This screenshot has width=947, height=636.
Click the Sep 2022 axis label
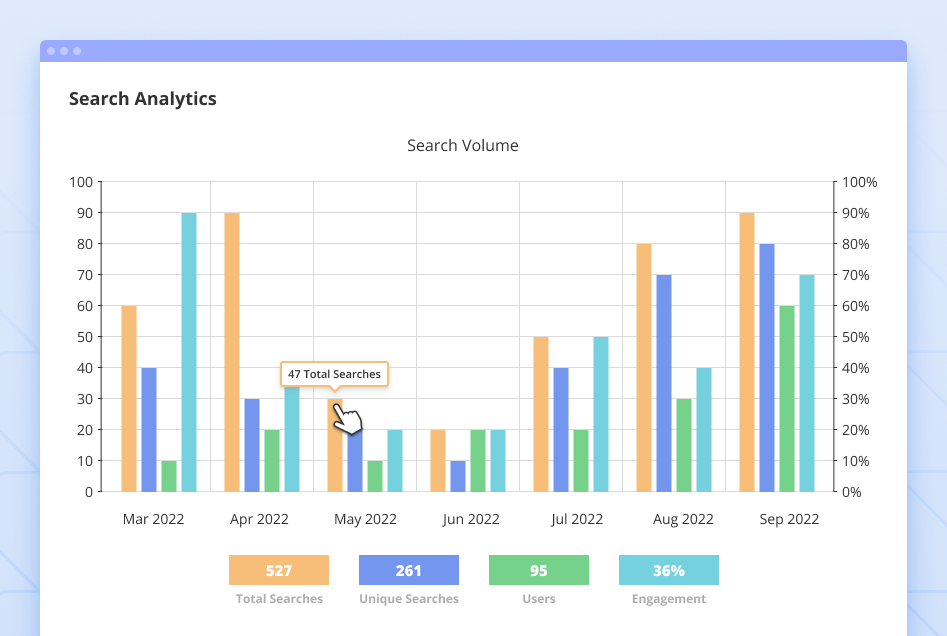[789, 519]
